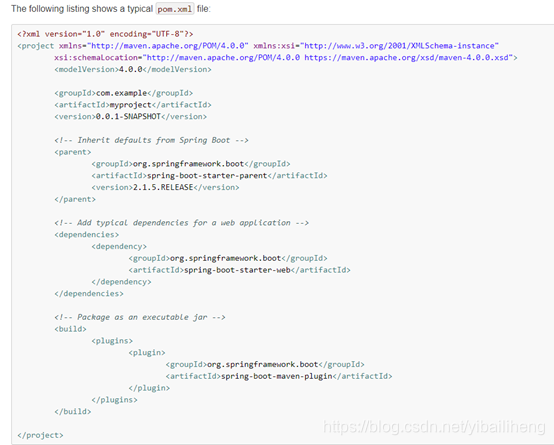Screen dimensions: 554x445
Task: Click the groupId line inside the dependency block
Action: (228, 258)
